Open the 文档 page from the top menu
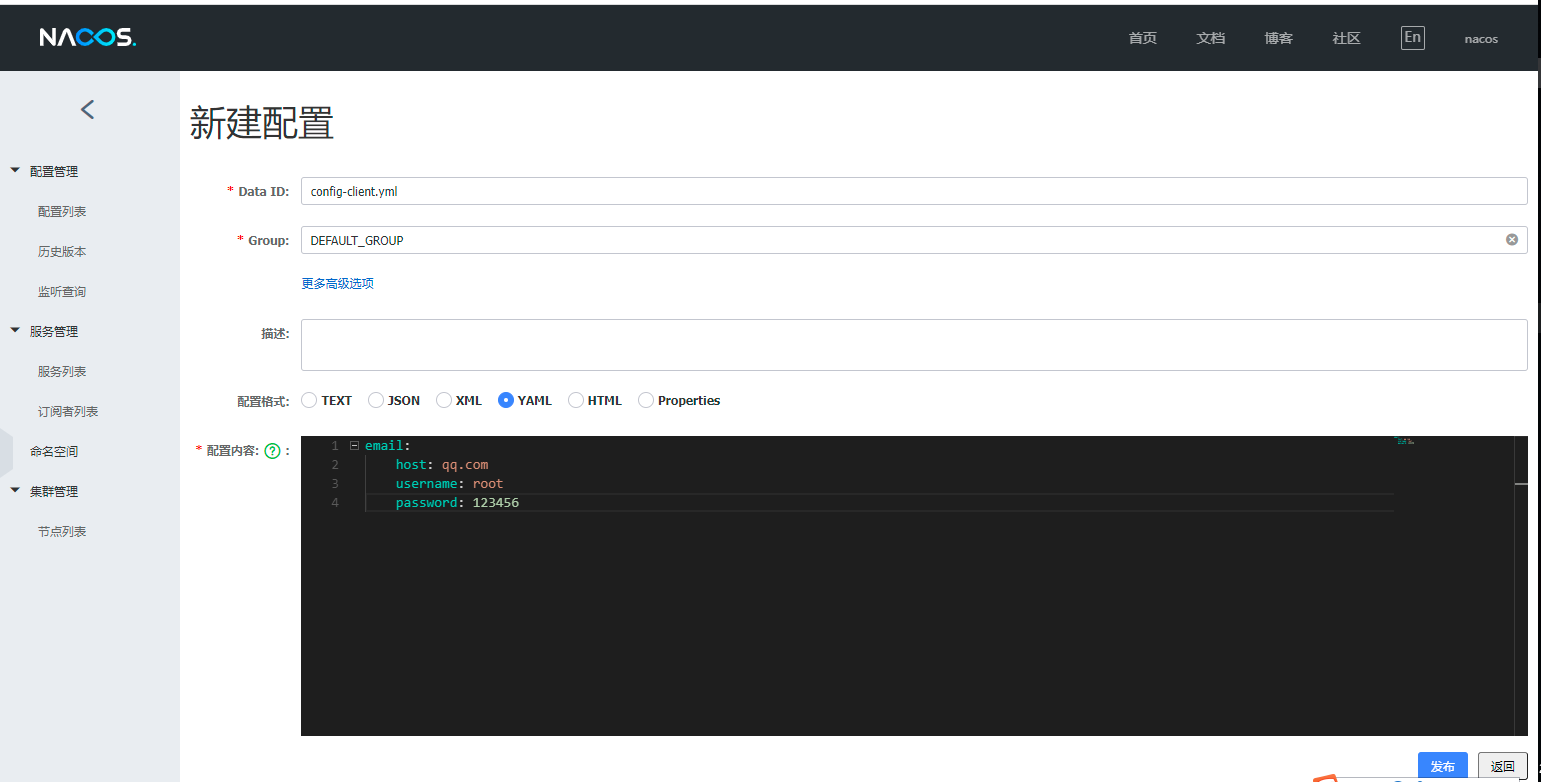1541x782 pixels. click(1210, 37)
